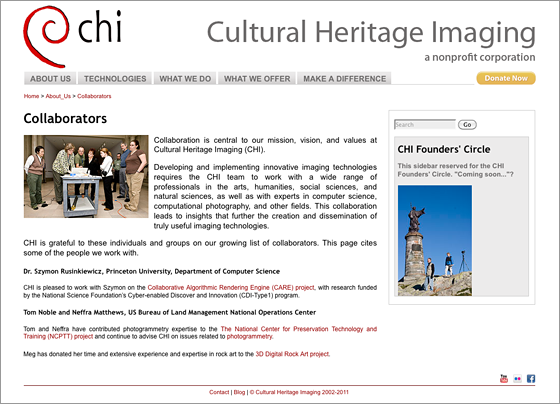Click the 'a nonprofit corporation' tagline
560x404 pixels.
pos(480,58)
